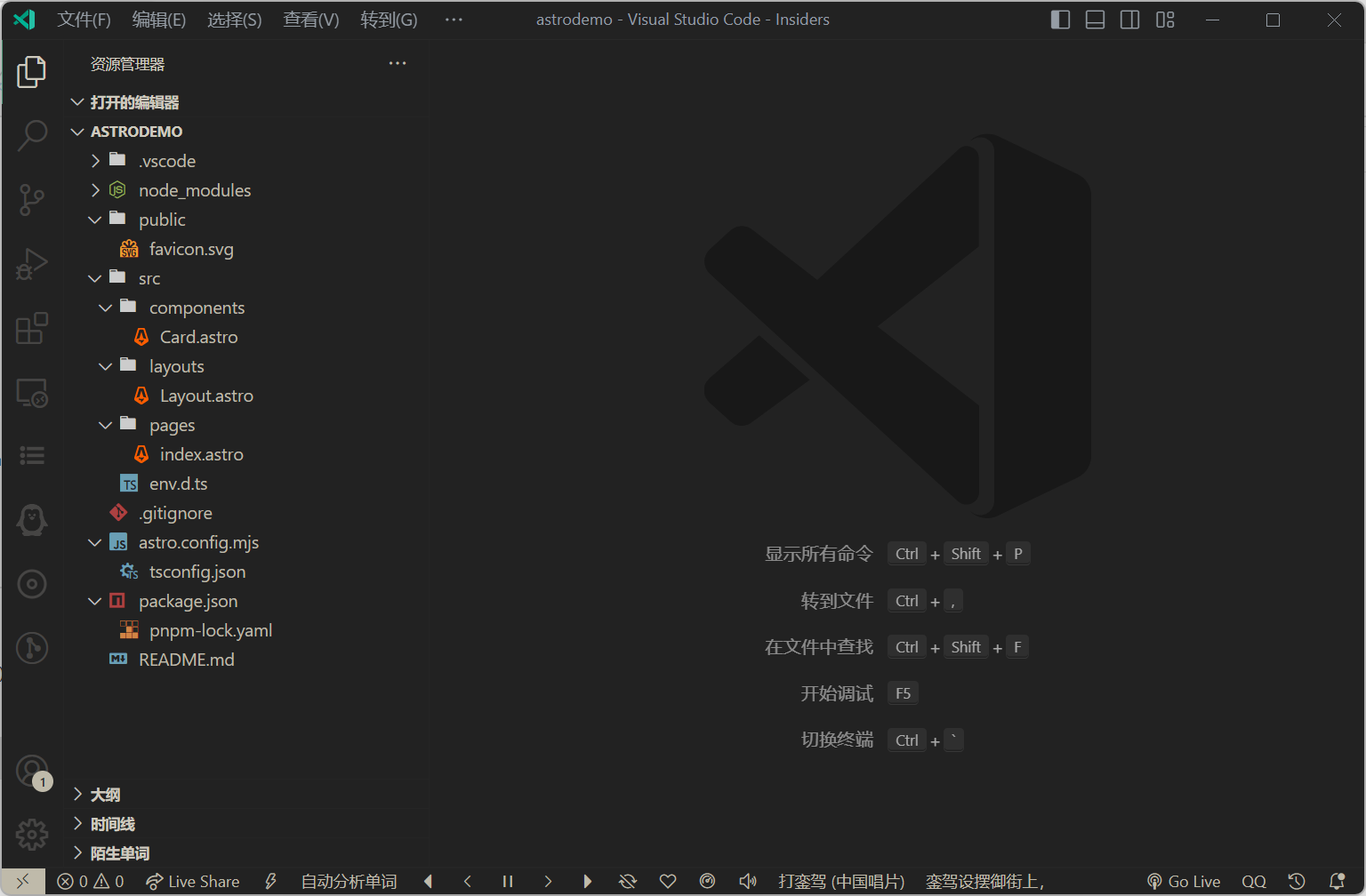Viewport: 1366px width, 896px height.
Task: Click the remote window indicator in status bar
Action: tap(23, 881)
